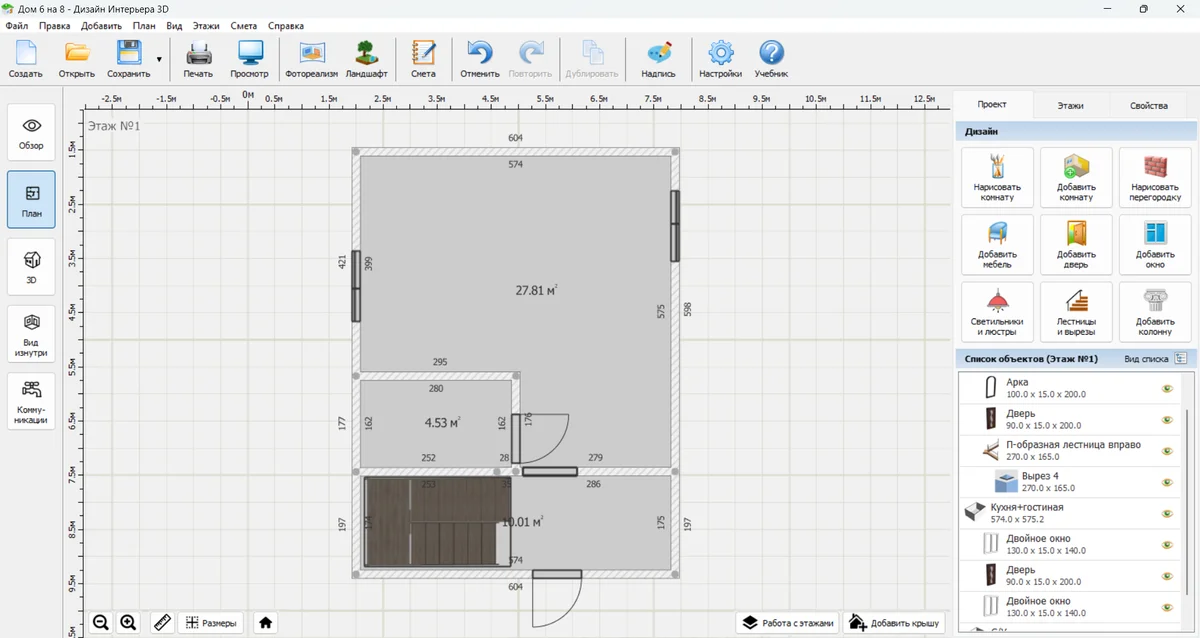Click Светильники и люстры tool
The height and width of the screenshot is (638, 1200).
pos(997,311)
